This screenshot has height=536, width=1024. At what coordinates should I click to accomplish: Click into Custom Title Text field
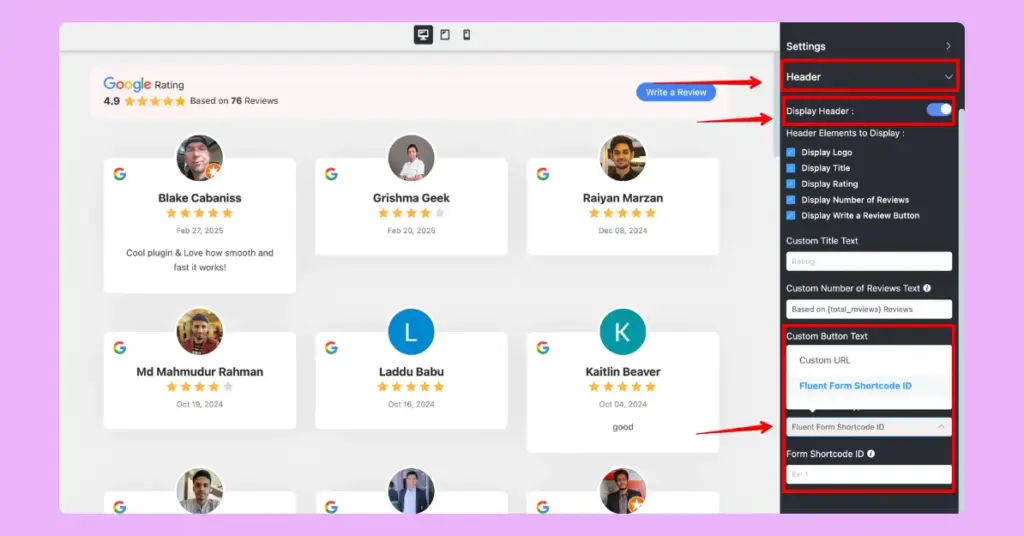tap(869, 261)
